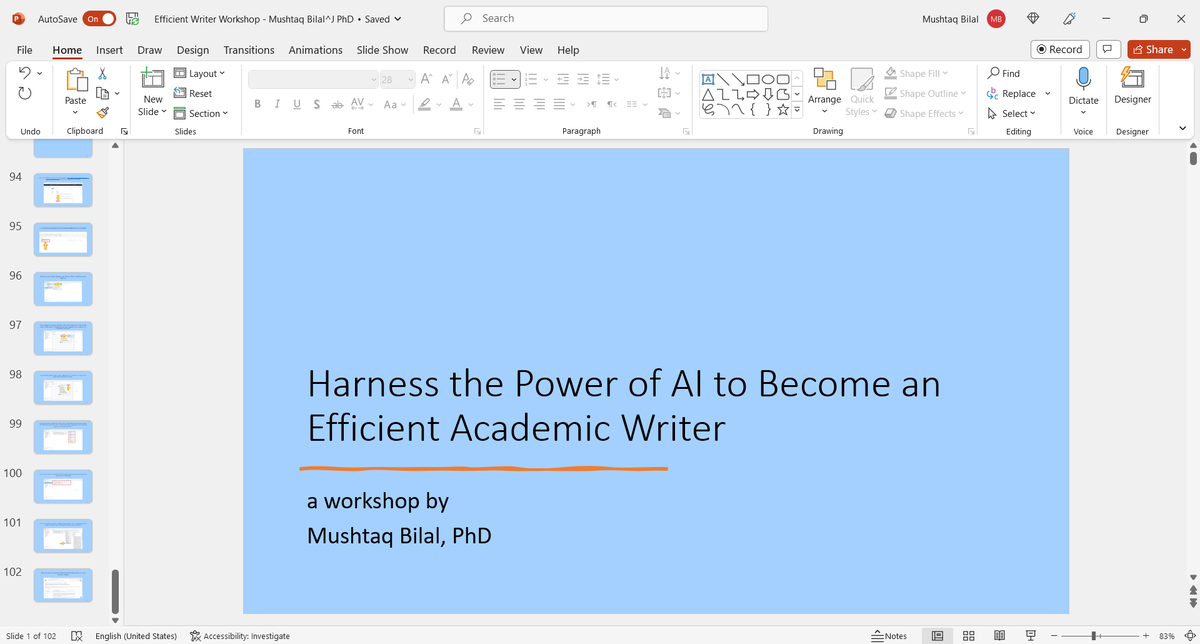Toggle Normal view button in status bar
The width and height of the screenshot is (1200, 644).
[937, 636]
